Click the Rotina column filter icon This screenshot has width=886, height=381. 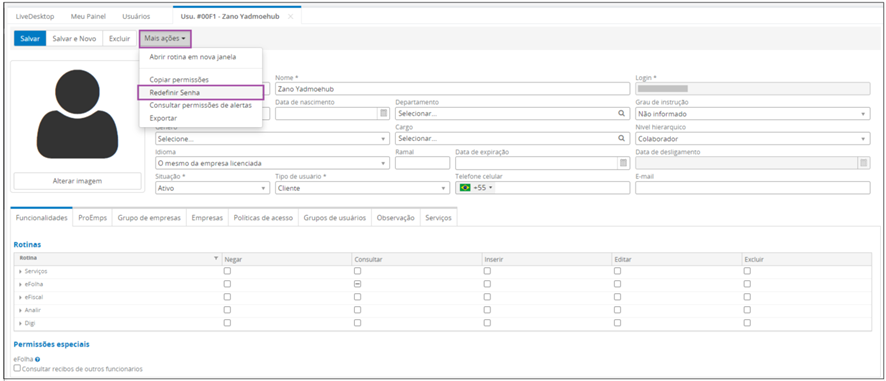pos(216,258)
